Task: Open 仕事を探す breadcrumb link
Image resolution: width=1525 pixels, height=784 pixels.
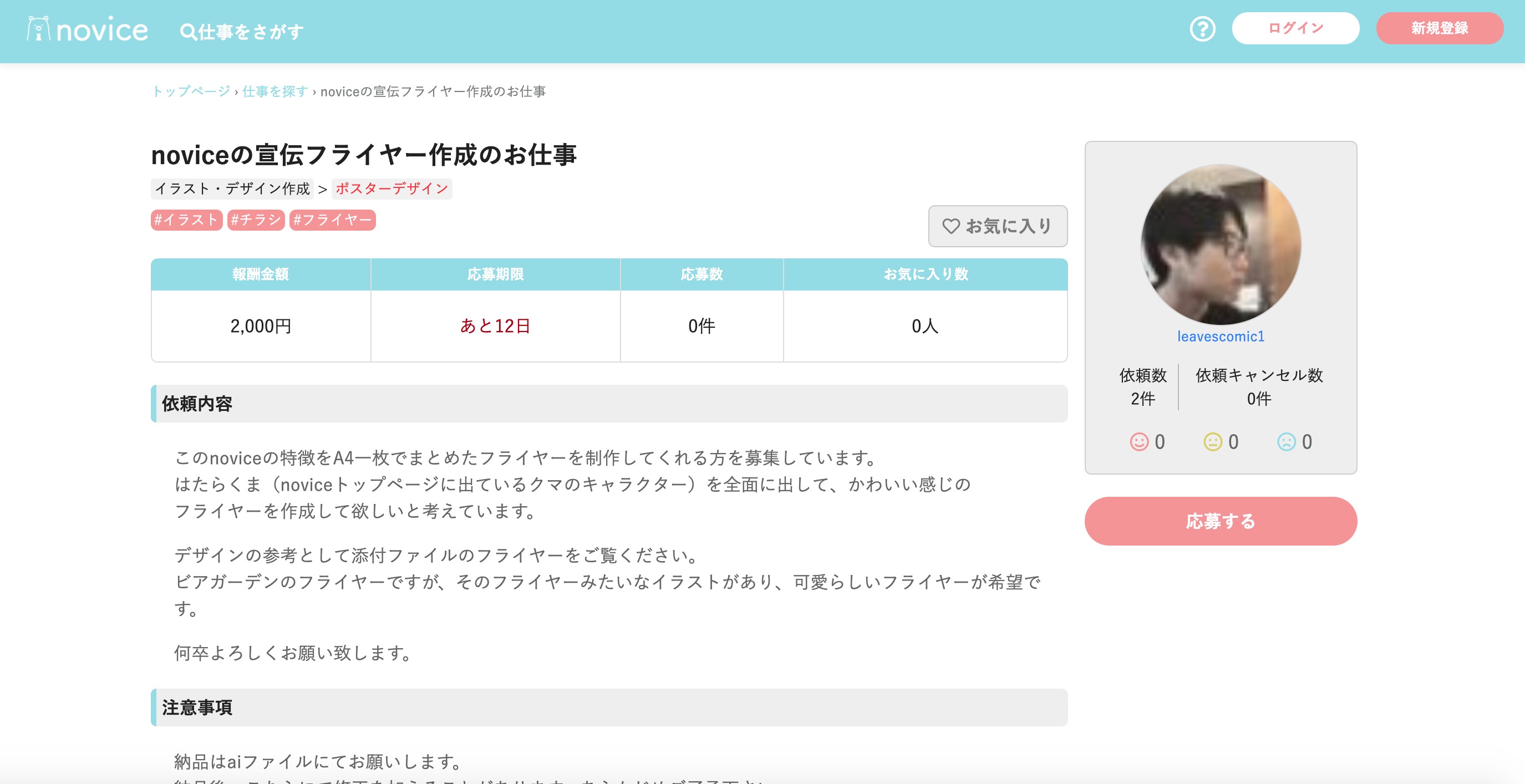Action: click(x=274, y=91)
